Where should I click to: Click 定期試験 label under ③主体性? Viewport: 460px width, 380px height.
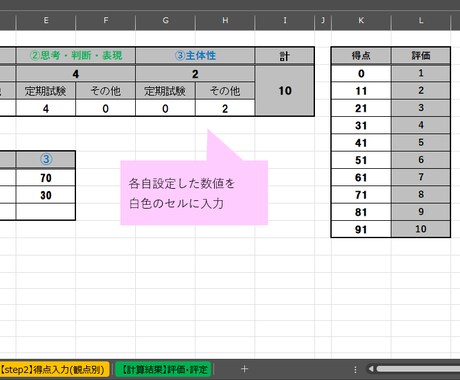[x=165, y=91]
